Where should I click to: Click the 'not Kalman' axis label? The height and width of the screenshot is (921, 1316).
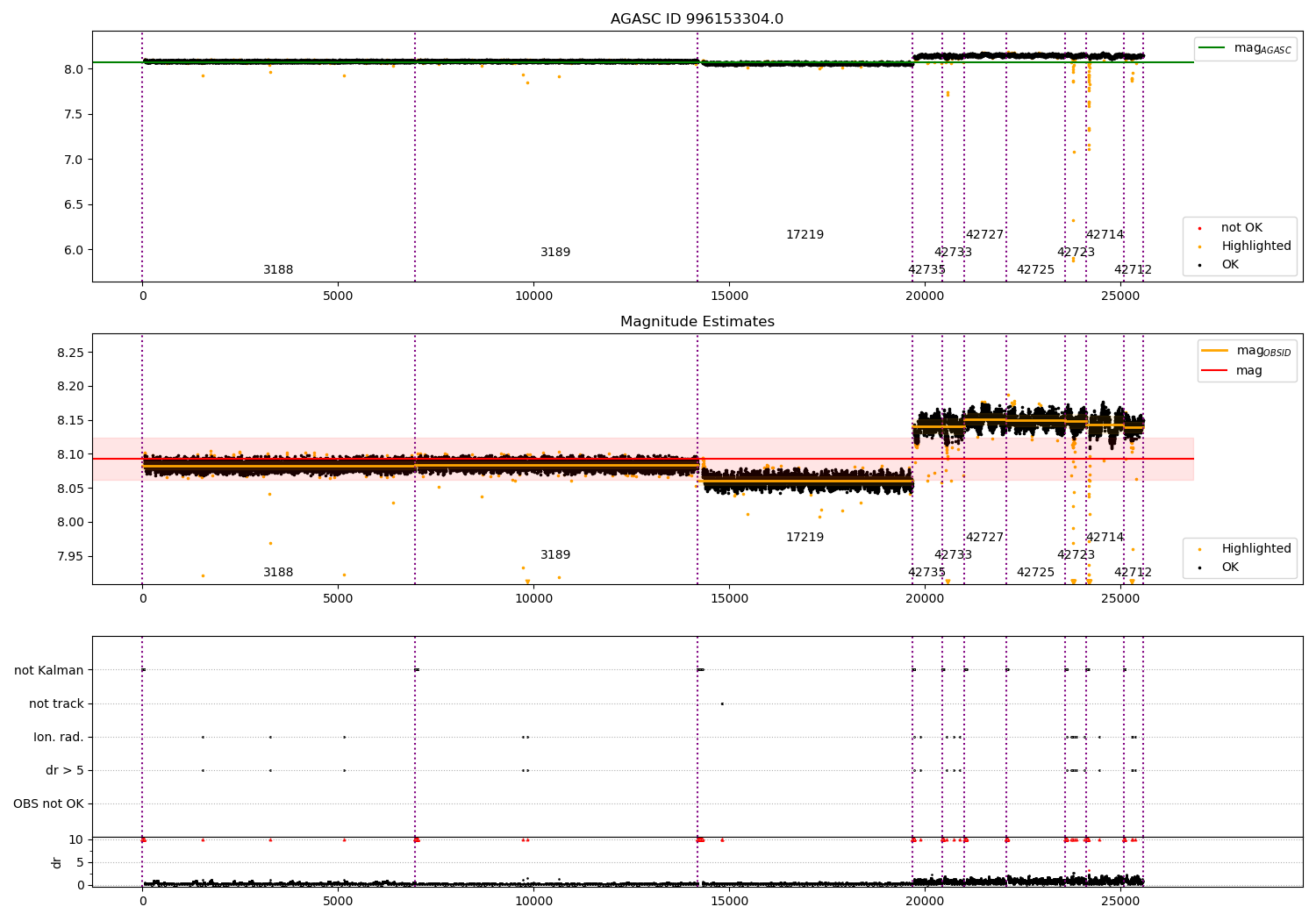click(x=49, y=671)
